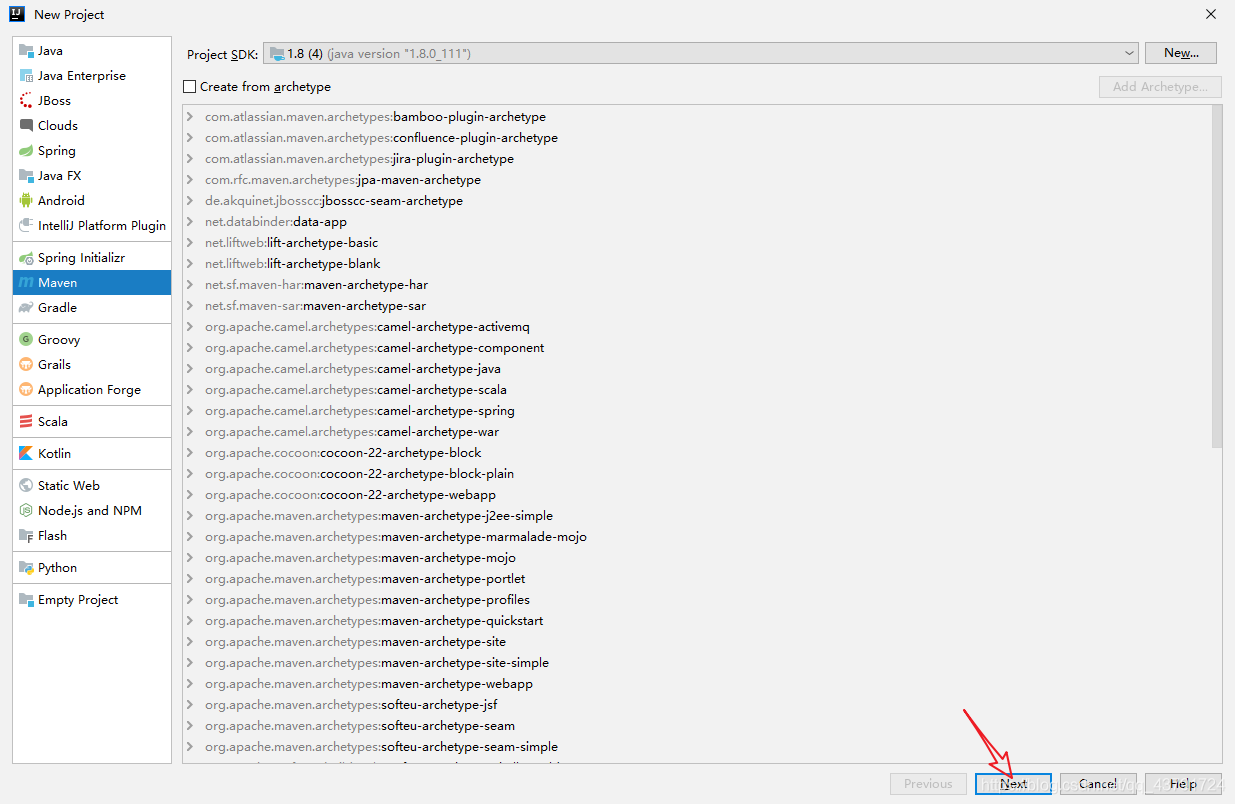
Task: Click the Java FX folder icon
Action: (x=26, y=176)
